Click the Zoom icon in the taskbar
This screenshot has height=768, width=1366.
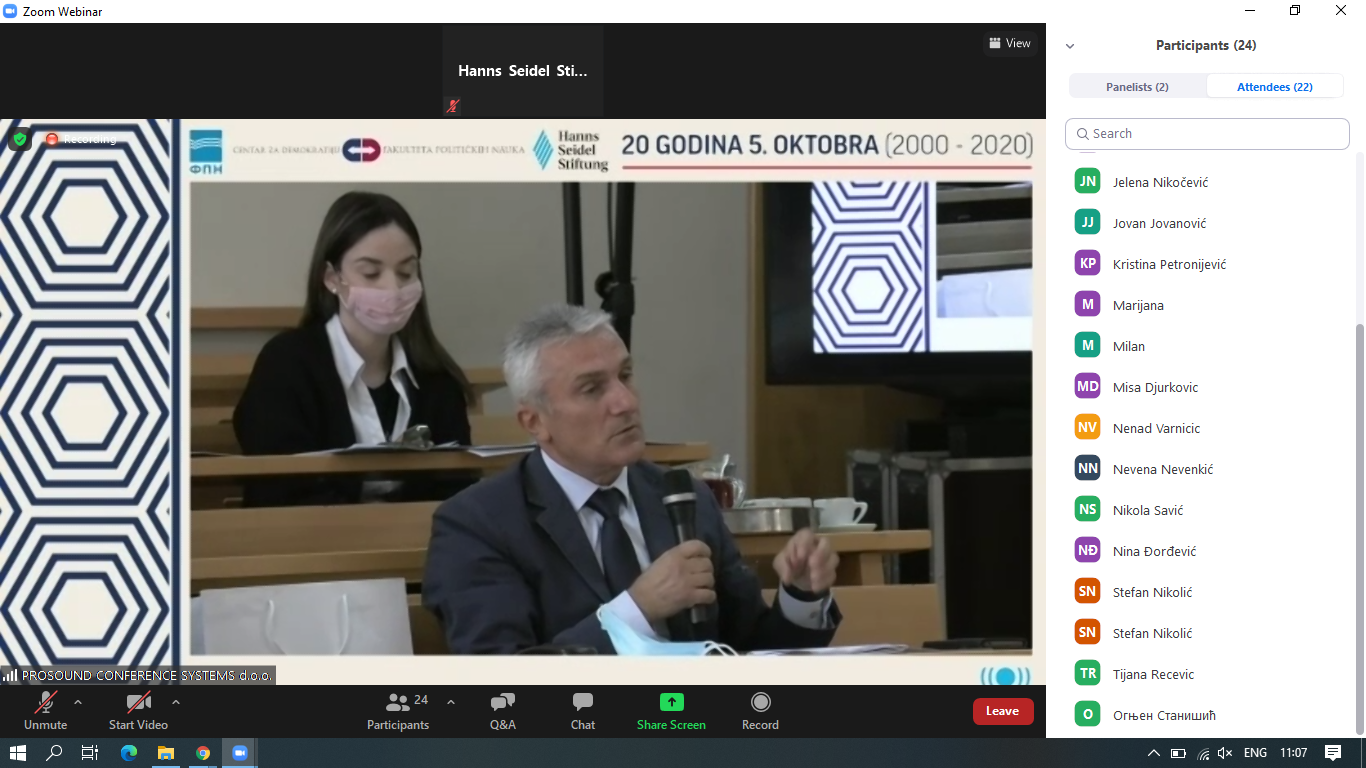(240, 752)
